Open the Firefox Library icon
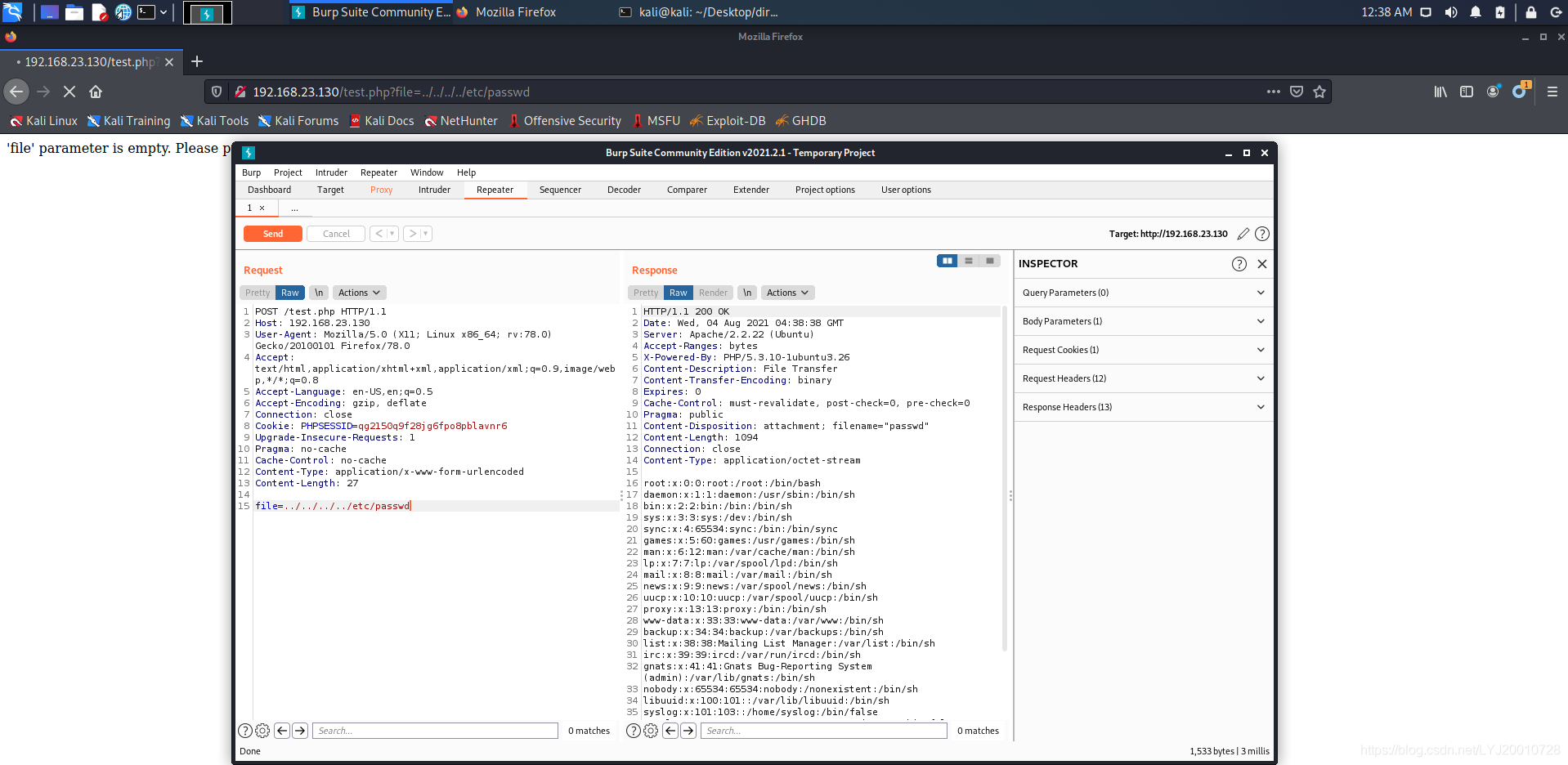This screenshot has width=1568, height=765. click(x=1440, y=92)
